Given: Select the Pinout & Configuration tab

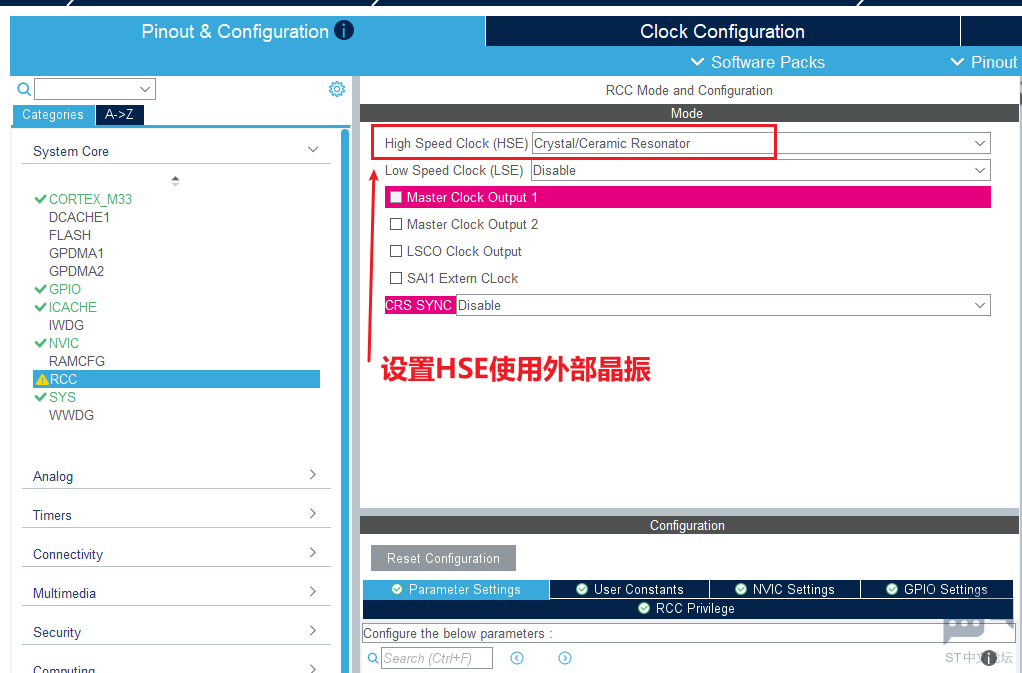Looking at the screenshot, I should [247, 31].
